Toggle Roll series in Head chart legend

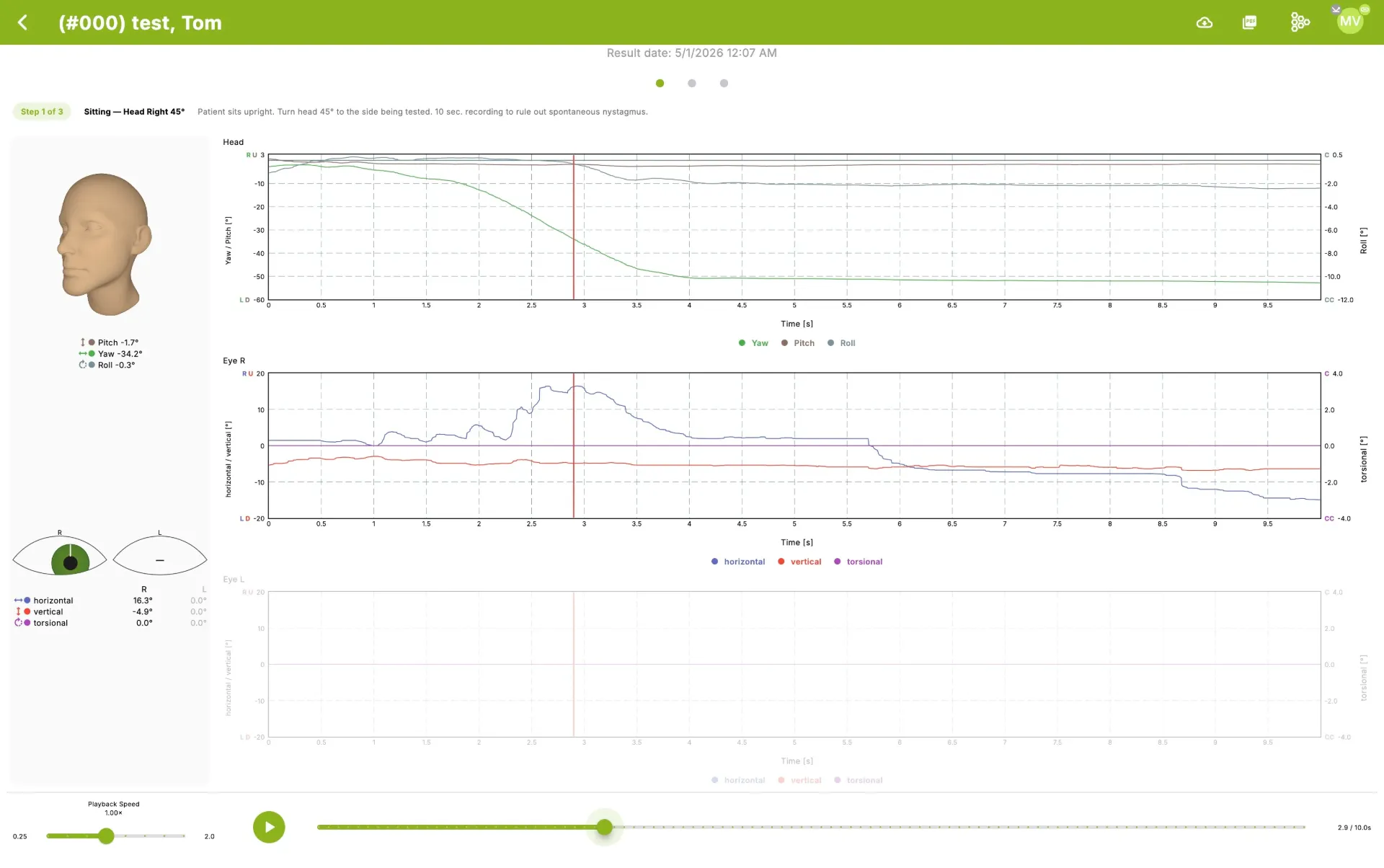click(x=841, y=343)
